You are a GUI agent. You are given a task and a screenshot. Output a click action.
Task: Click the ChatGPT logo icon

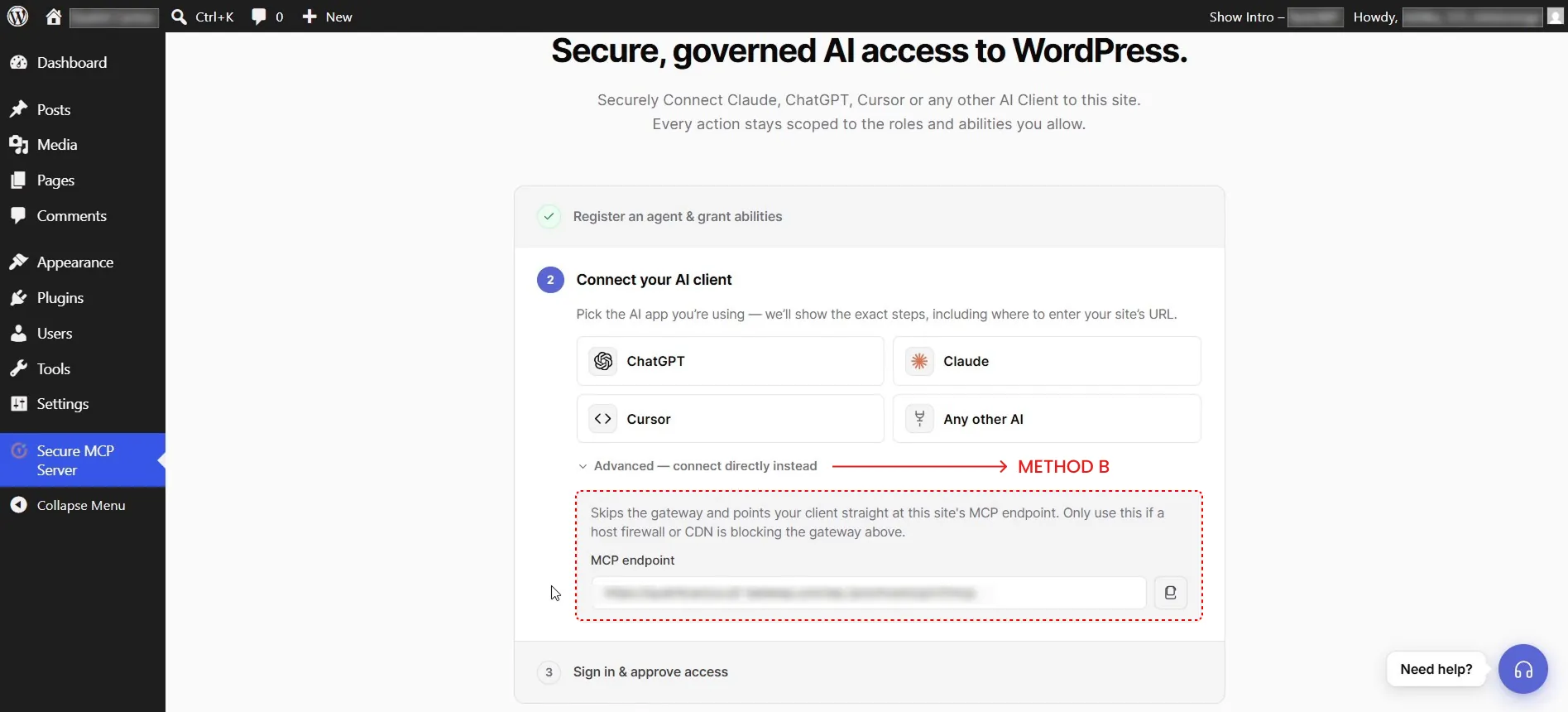coord(603,361)
